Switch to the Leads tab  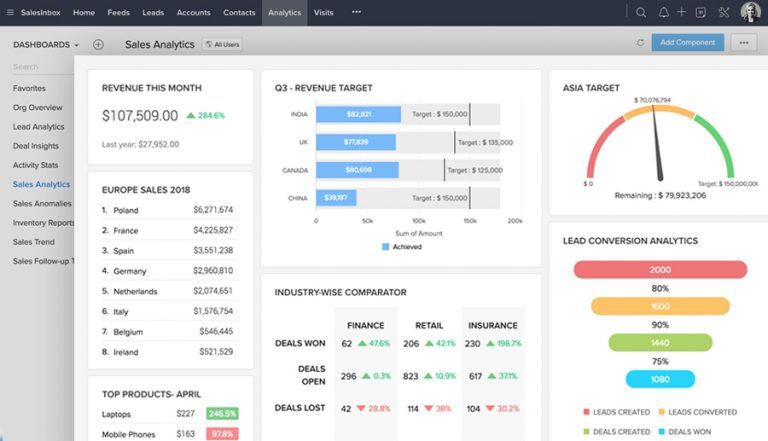tap(153, 13)
